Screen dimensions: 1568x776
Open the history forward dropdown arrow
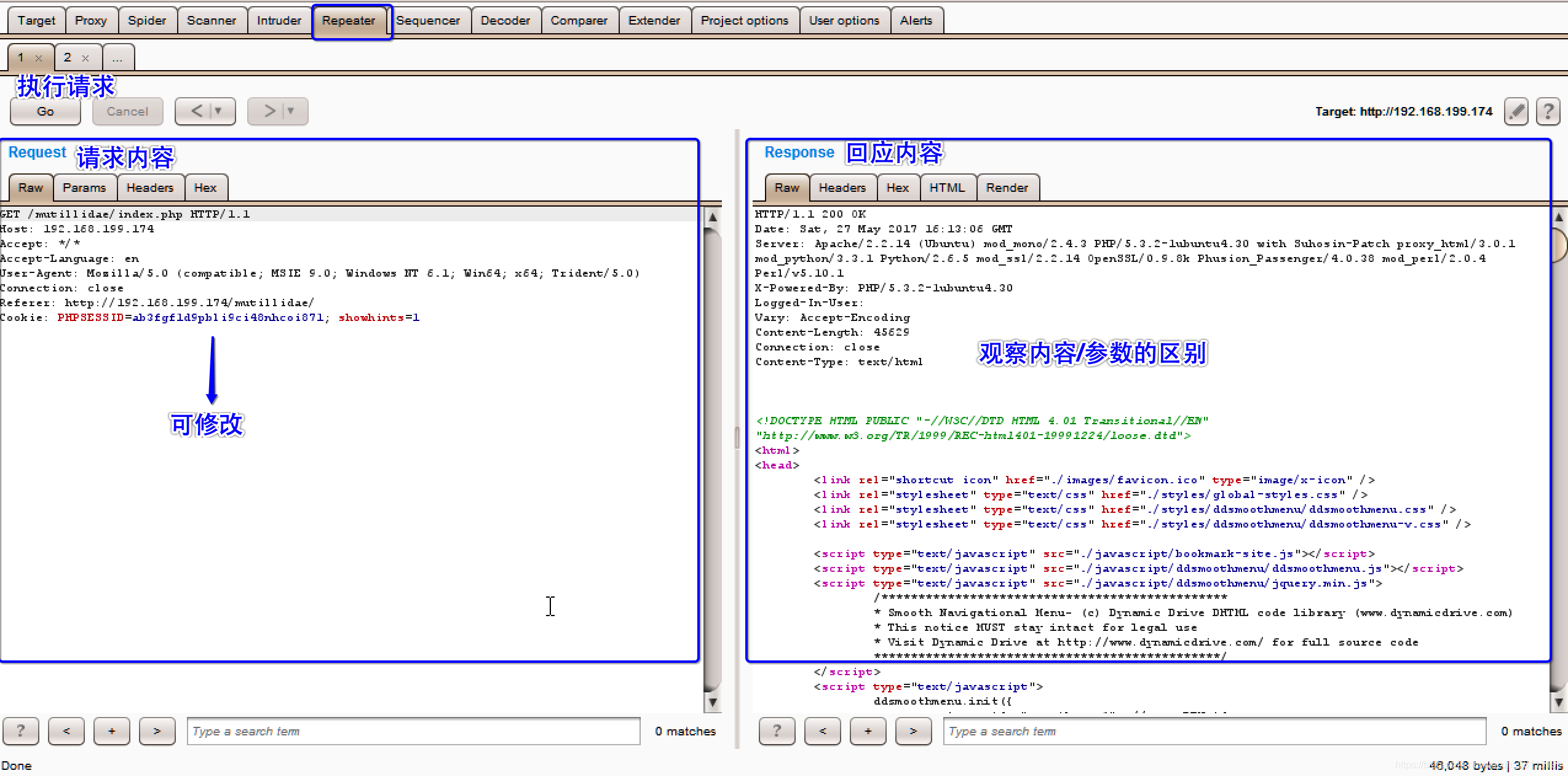click(x=290, y=111)
